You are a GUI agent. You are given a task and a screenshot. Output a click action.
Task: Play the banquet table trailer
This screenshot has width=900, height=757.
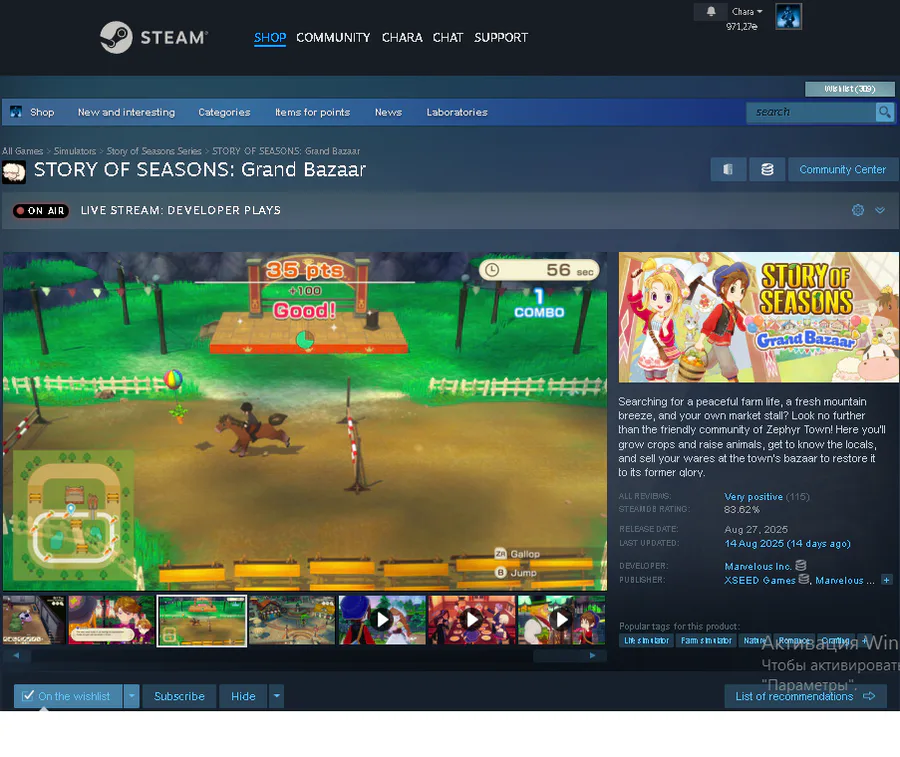point(472,620)
